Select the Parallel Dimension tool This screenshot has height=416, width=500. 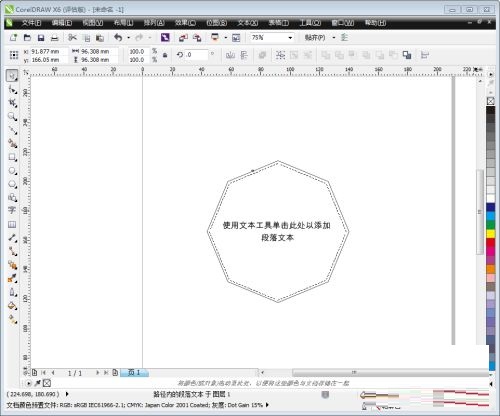pos(12,238)
